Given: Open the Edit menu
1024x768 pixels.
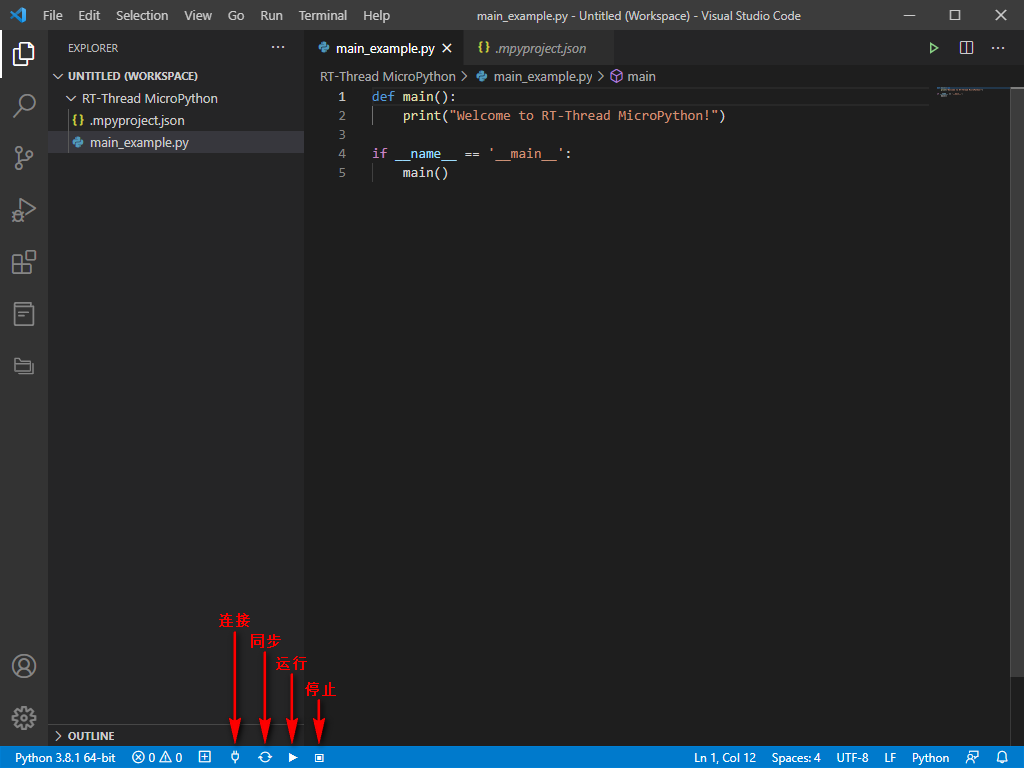Looking at the screenshot, I should [x=89, y=15].
